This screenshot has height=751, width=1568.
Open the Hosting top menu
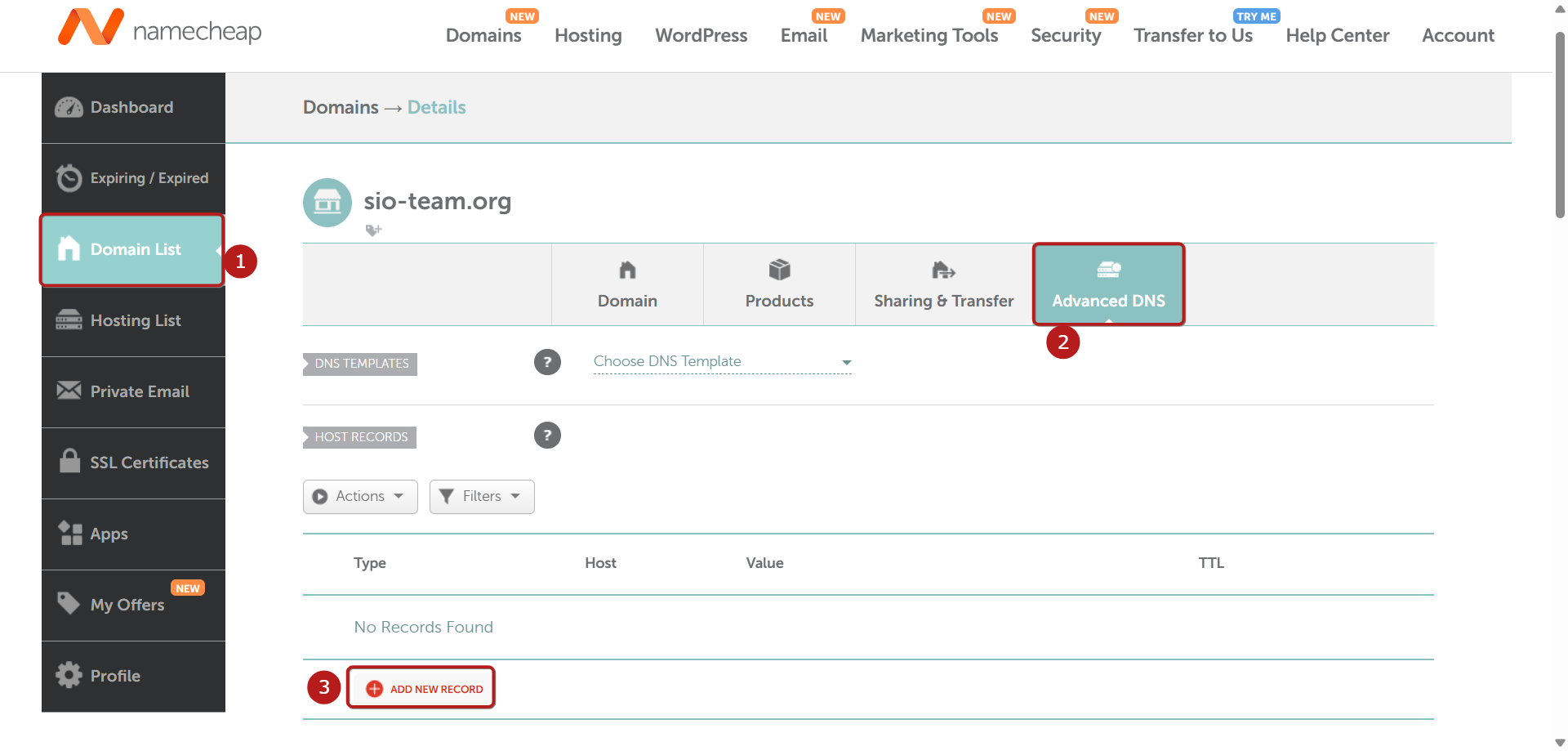(x=588, y=35)
